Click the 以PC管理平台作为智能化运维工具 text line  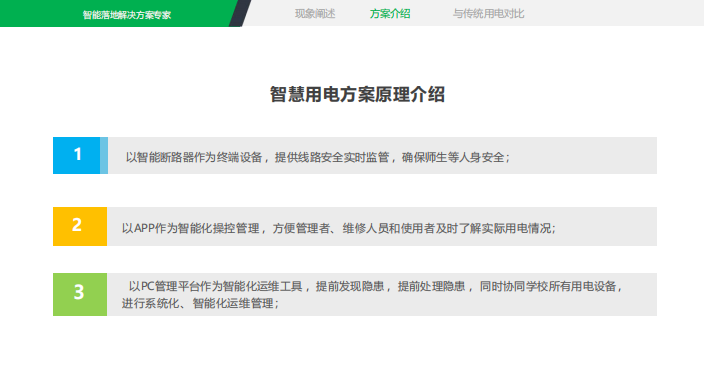click(x=375, y=286)
